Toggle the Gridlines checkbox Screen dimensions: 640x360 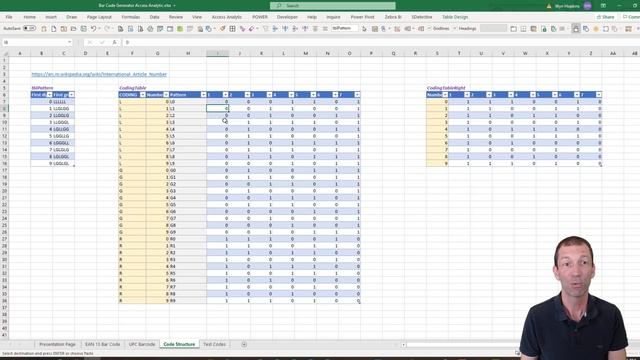click(429, 28)
